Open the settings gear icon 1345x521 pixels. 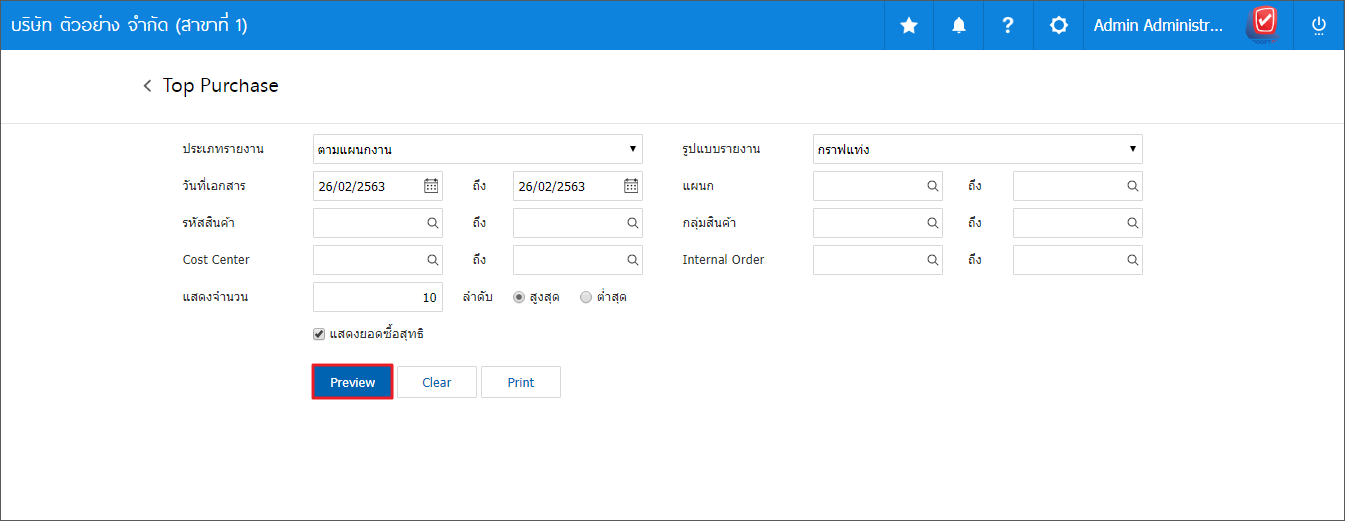[1058, 26]
